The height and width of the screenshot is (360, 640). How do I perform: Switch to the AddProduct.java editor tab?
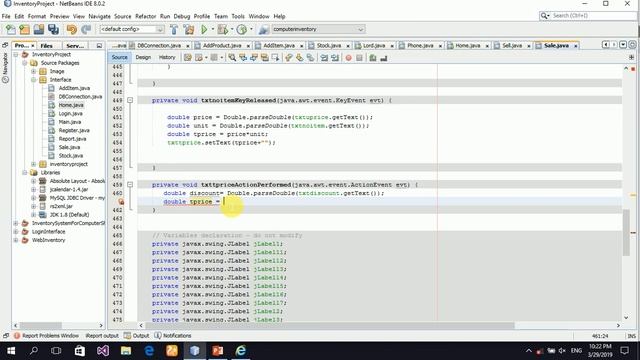221,46
